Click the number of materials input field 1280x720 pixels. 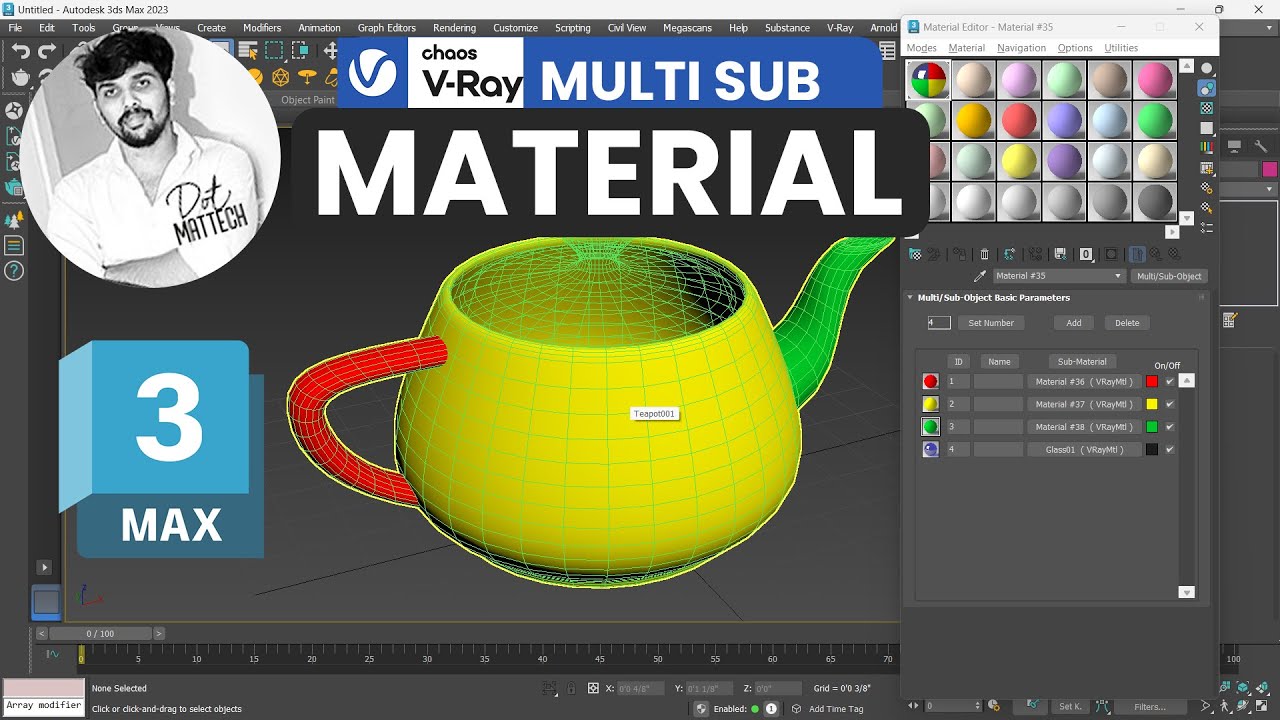tap(939, 323)
